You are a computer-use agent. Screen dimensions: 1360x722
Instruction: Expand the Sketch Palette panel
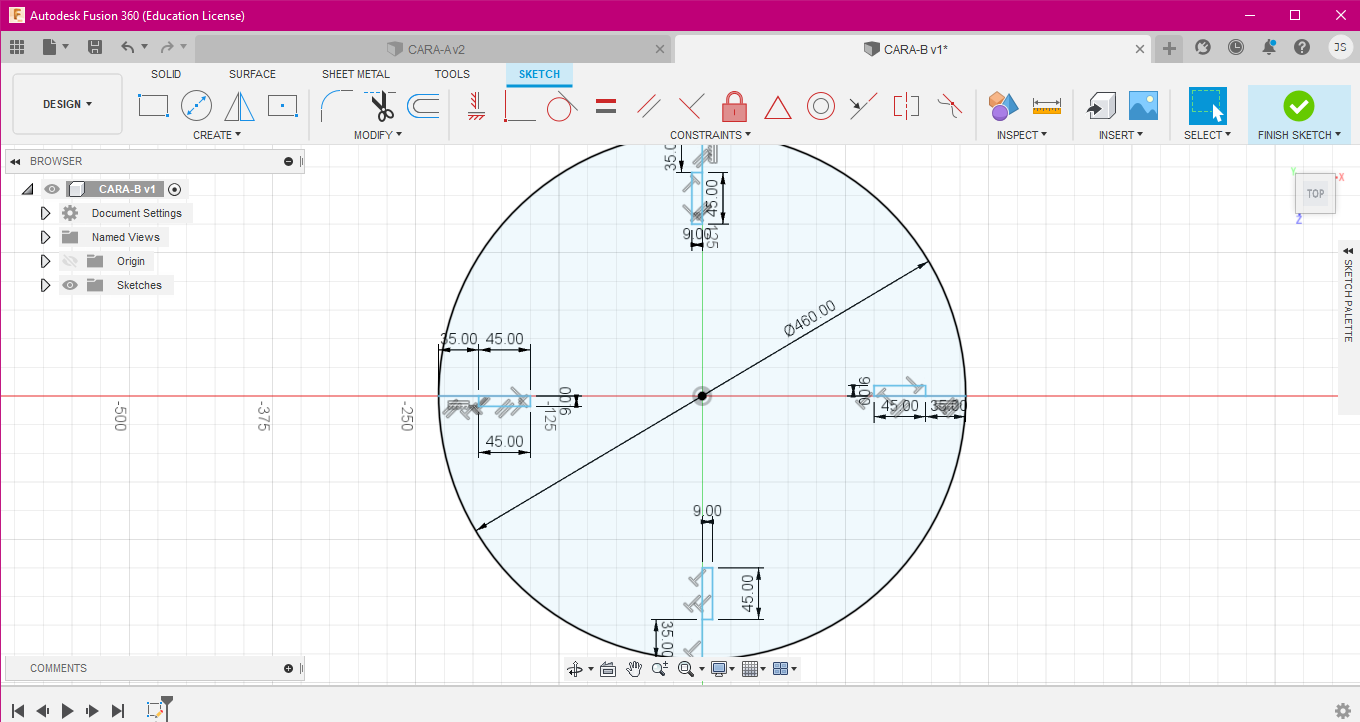coord(1348,250)
